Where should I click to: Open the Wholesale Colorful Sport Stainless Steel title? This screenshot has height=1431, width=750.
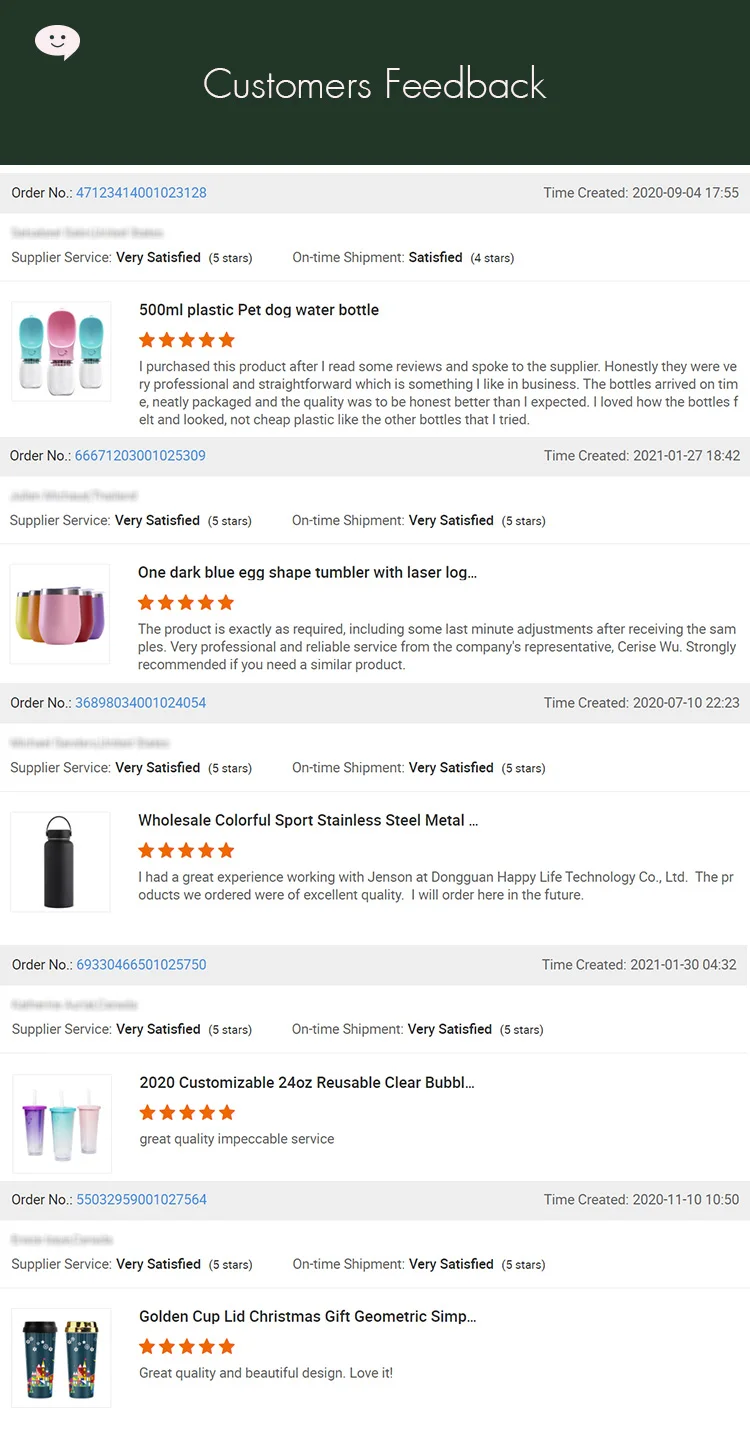tap(308, 820)
